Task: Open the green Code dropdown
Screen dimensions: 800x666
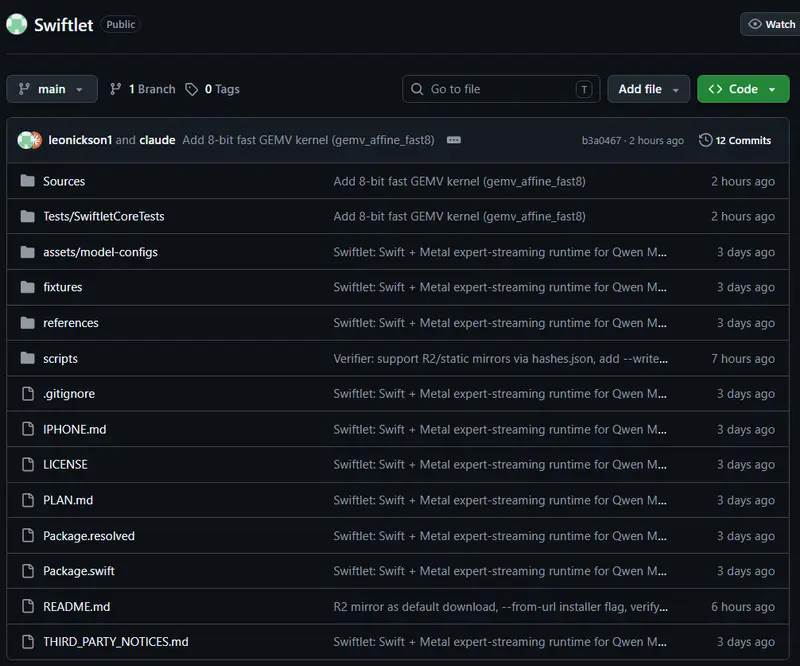Action: pos(743,89)
